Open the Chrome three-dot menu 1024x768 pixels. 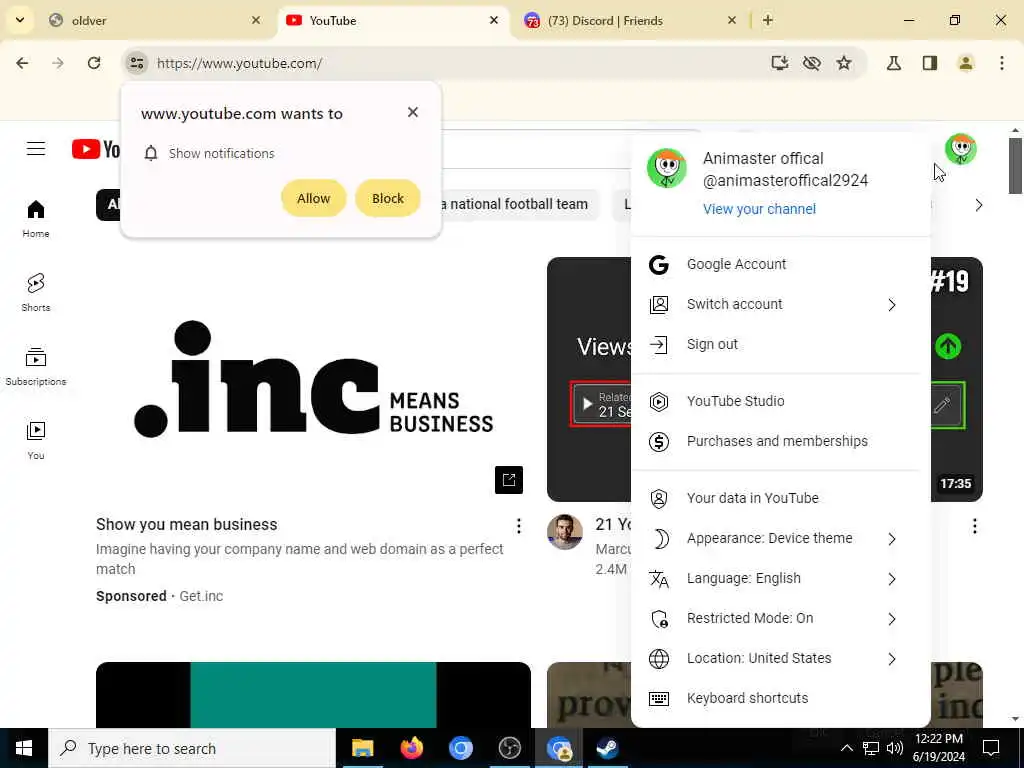pyautogui.click(x=1002, y=63)
